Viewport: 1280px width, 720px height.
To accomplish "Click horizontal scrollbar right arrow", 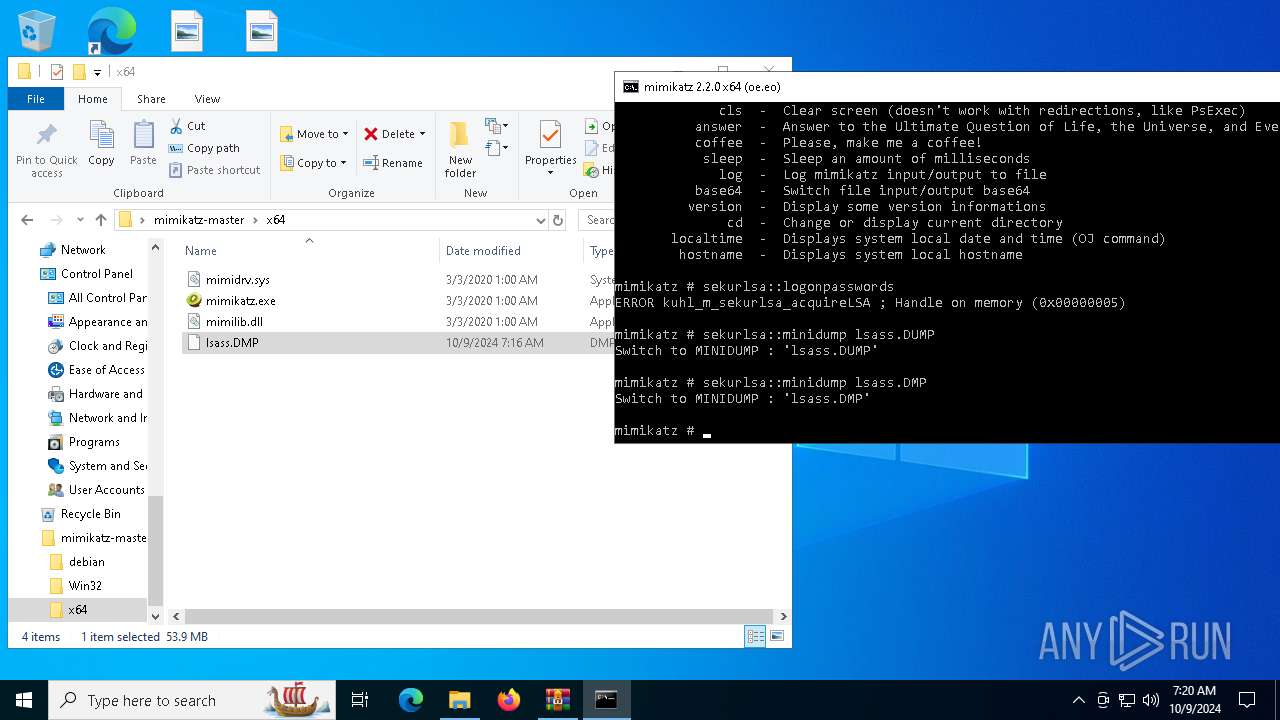I will pyautogui.click(x=783, y=617).
